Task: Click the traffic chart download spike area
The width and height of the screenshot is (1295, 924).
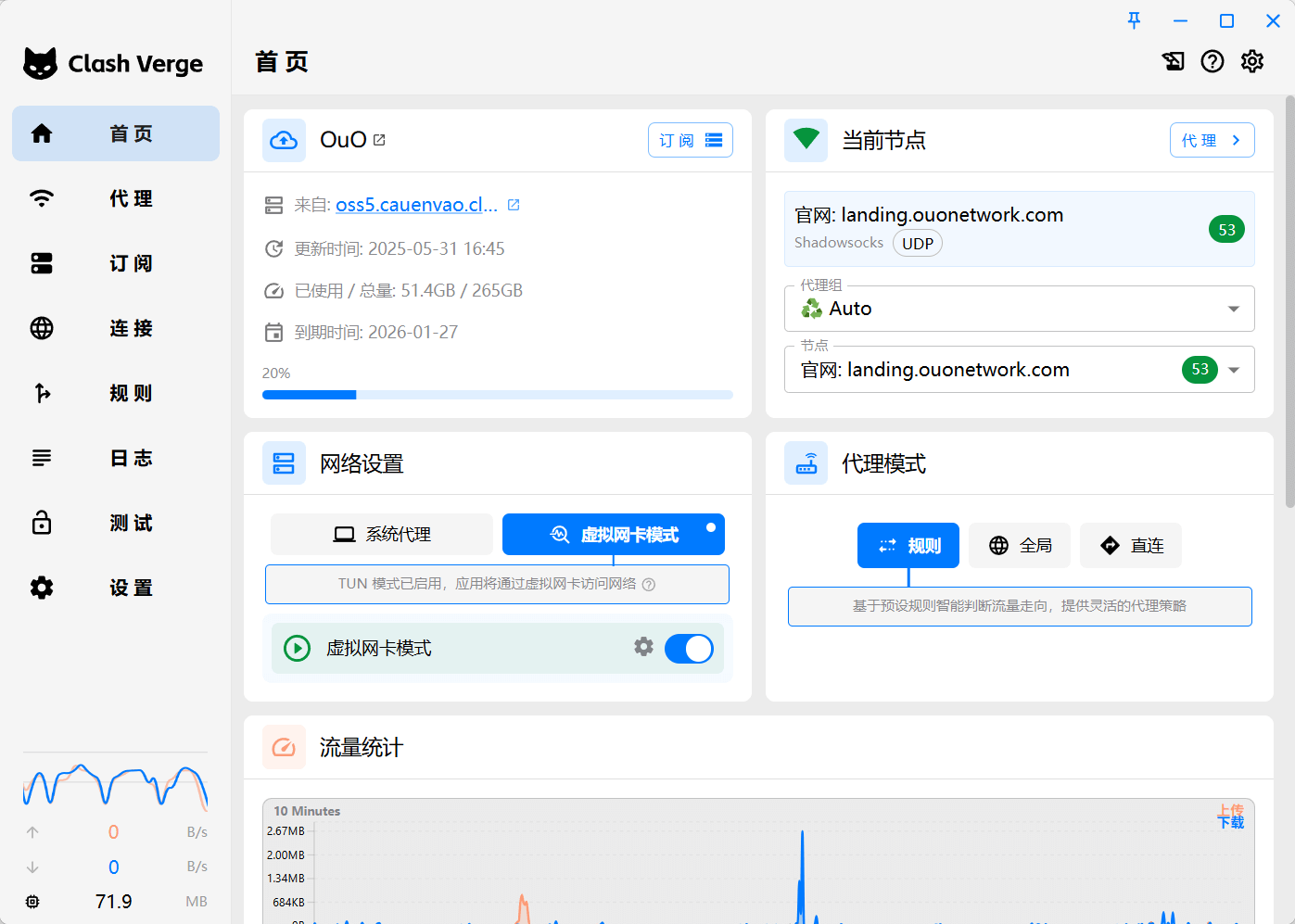Action: coord(802,876)
